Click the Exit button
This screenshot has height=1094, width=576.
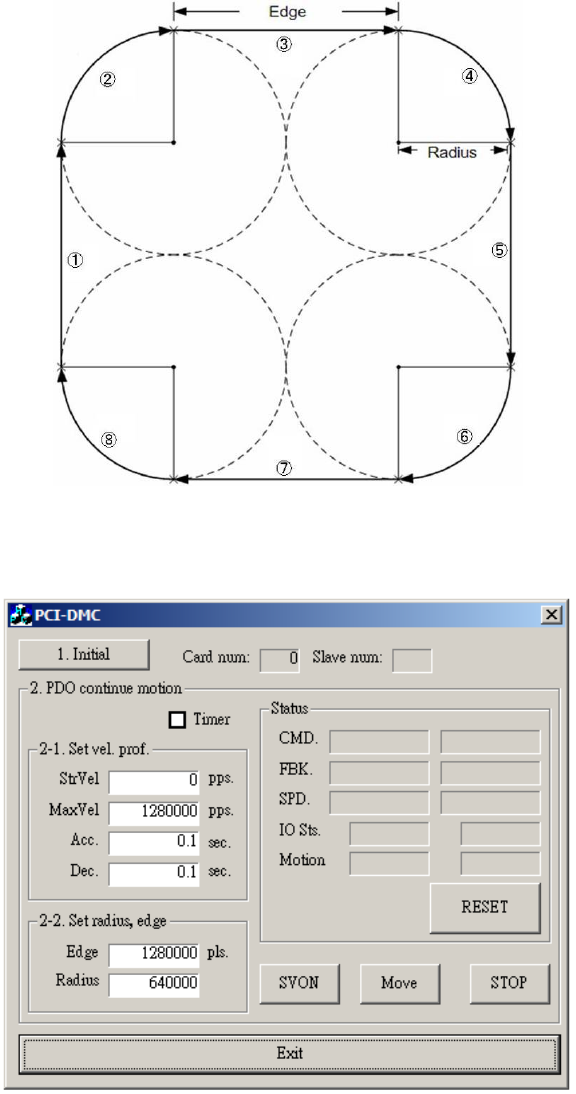(x=289, y=1053)
